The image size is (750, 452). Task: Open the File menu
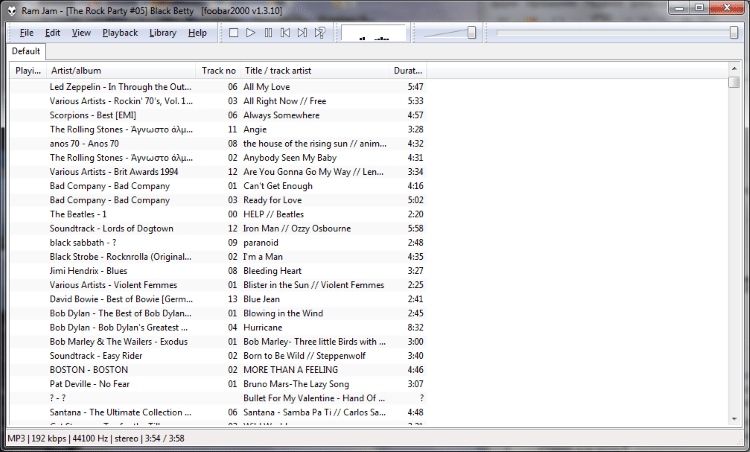pyautogui.click(x=26, y=33)
